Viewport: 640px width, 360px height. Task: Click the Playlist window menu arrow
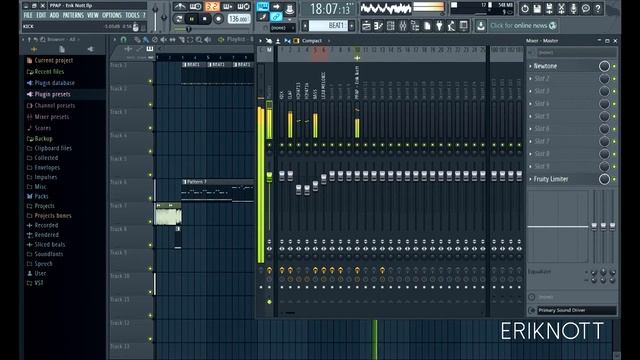114,40
